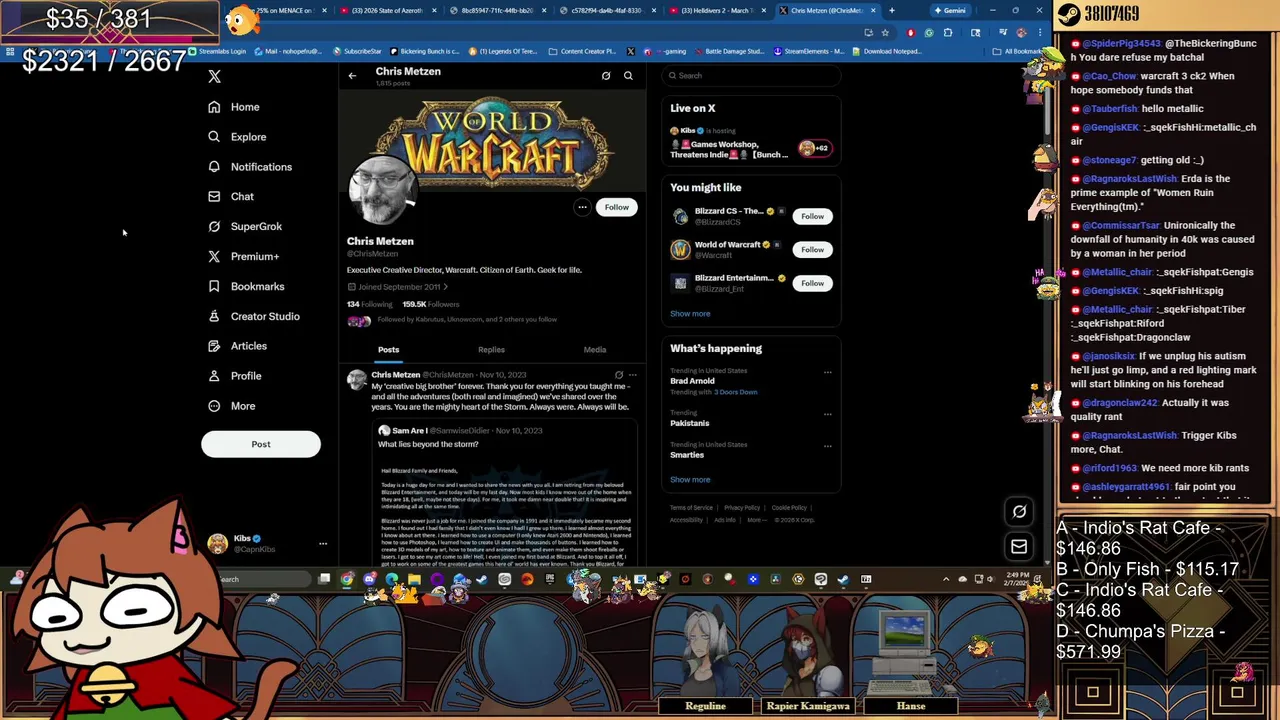Click the Chrome icon in the taskbar
The height and width of the screenshot is (720, 1280).
(347, 579)
